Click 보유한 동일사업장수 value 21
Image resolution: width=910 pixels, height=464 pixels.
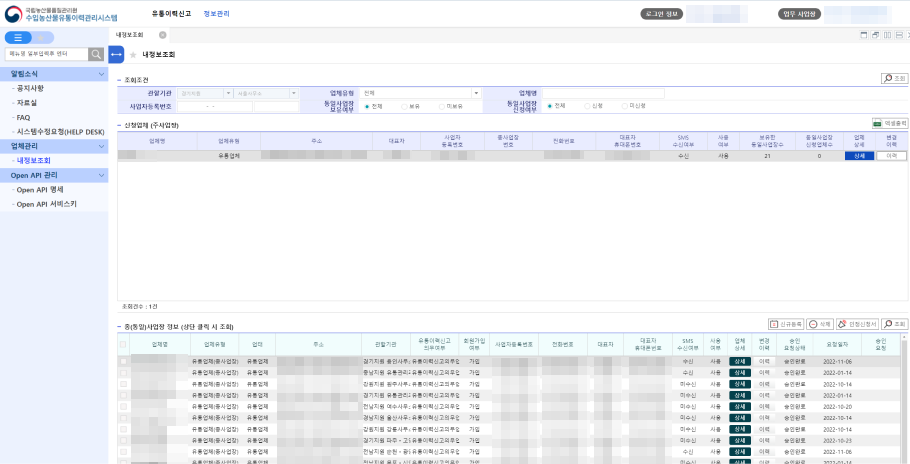click(x=767, y=156)
